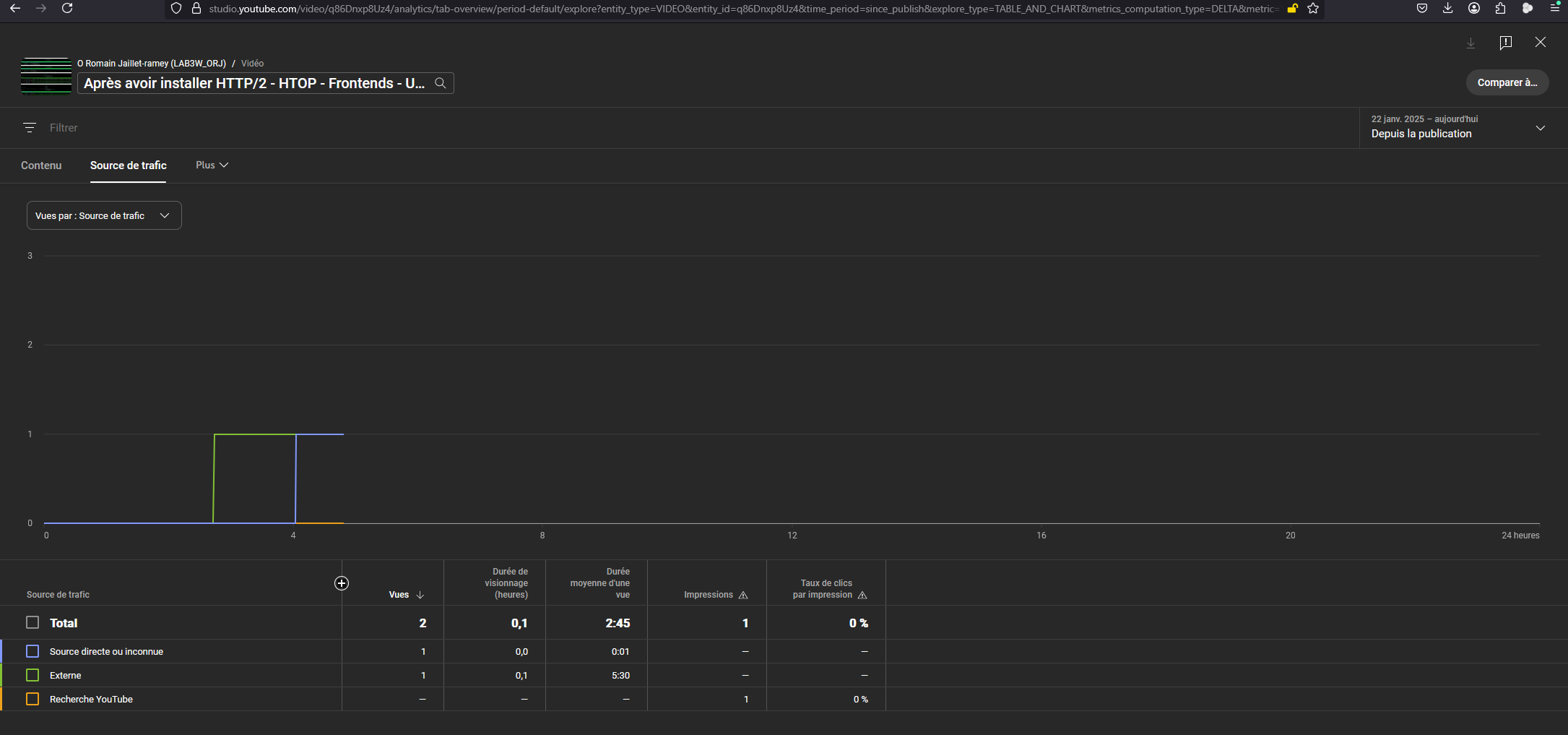The height and width of the screenshot is (735, 1568).
Task: Open the video title selector box
Action: [x=266, y=83]
